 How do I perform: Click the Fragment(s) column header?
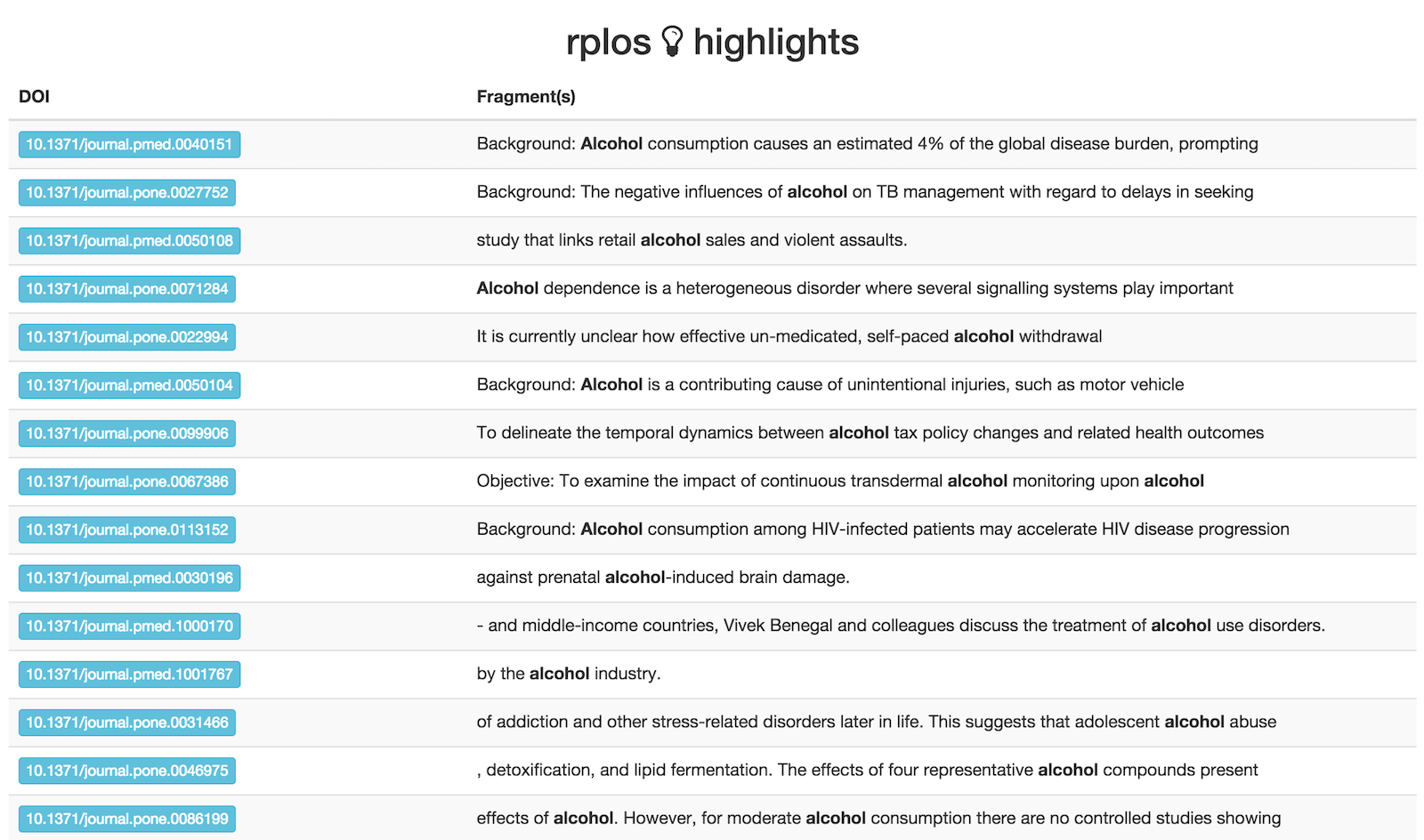coord(526,97)
